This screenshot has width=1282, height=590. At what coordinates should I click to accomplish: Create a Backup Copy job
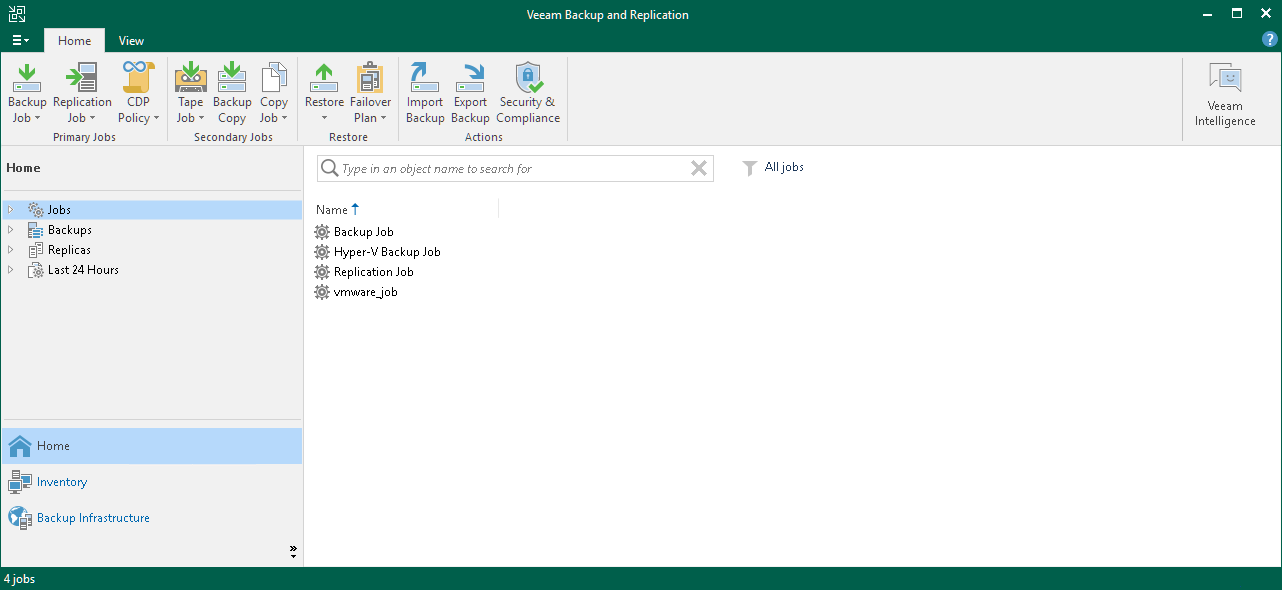click(x=232, y=93)
